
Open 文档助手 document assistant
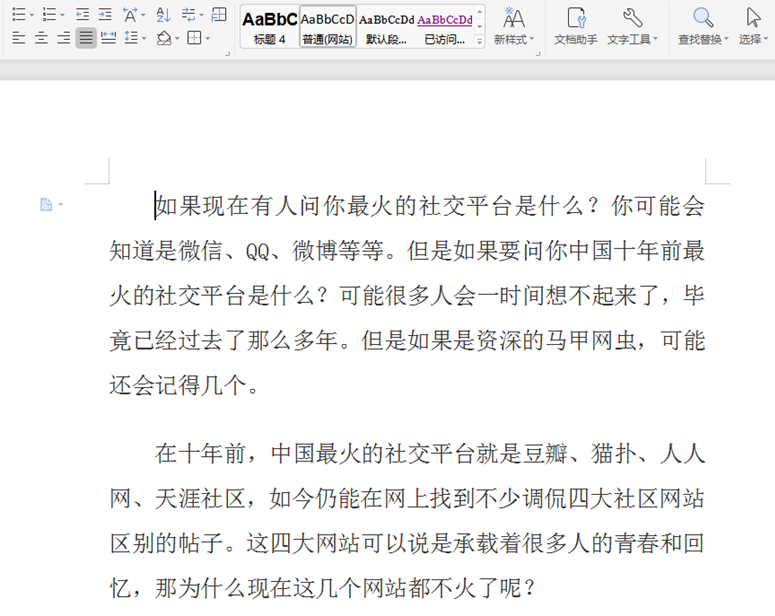click(576, 27)
